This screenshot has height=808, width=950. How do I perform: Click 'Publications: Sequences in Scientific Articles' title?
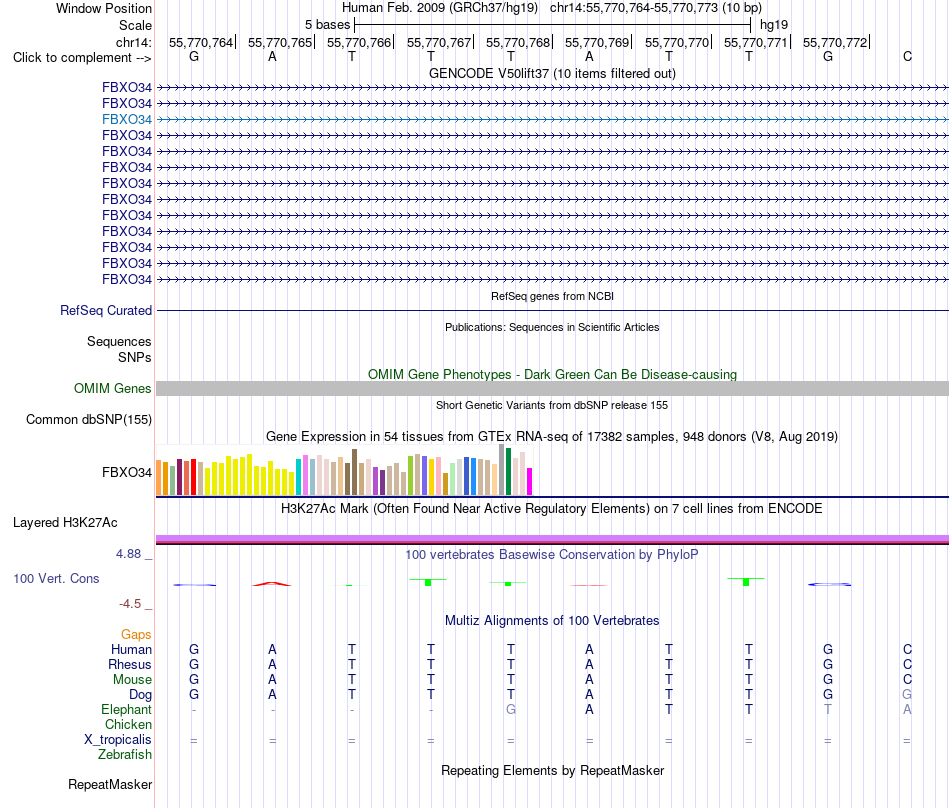pyautogui.click(x=552, y=327)
